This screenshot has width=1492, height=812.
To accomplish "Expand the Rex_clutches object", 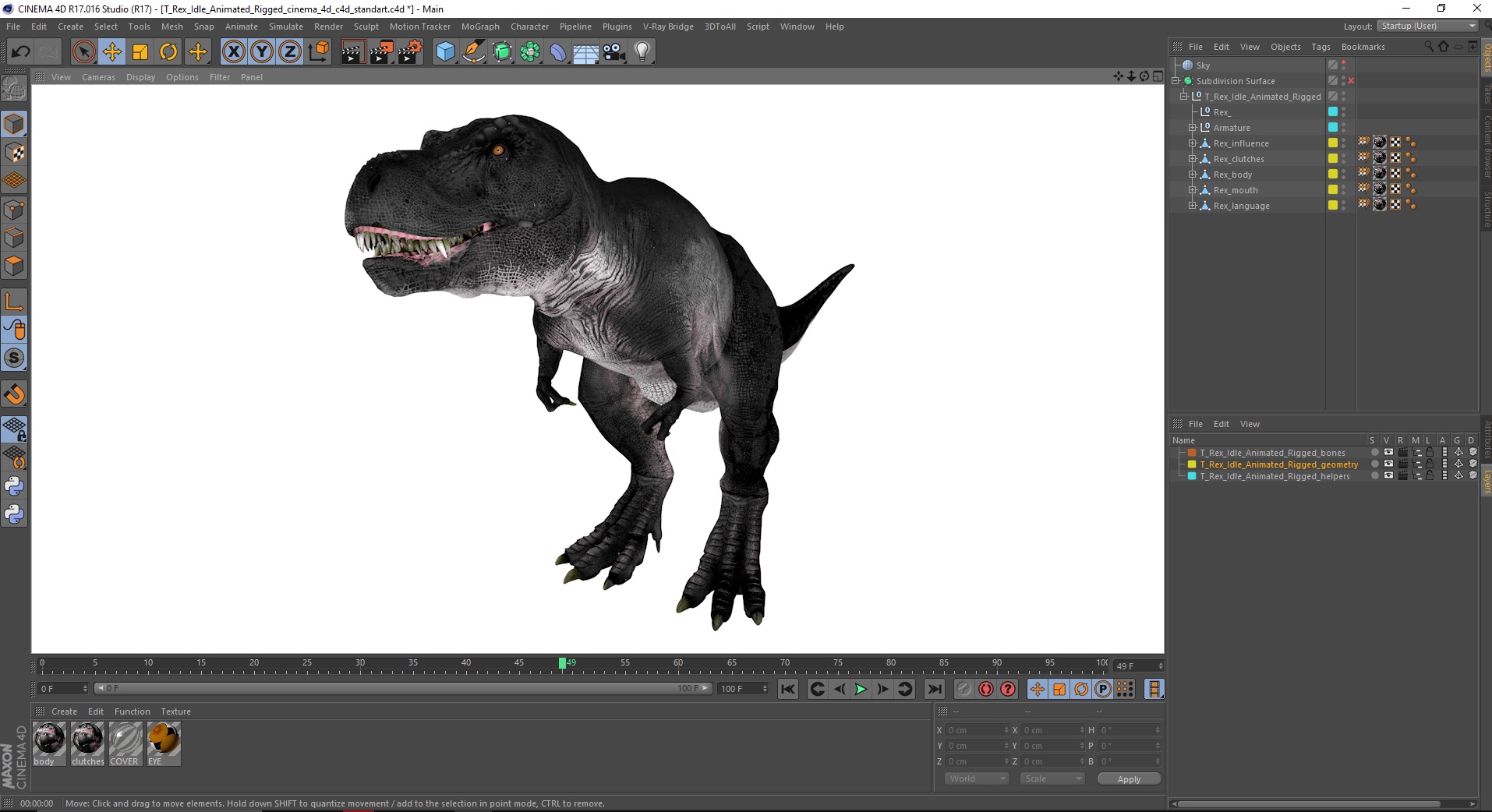I will (1192, 159).
